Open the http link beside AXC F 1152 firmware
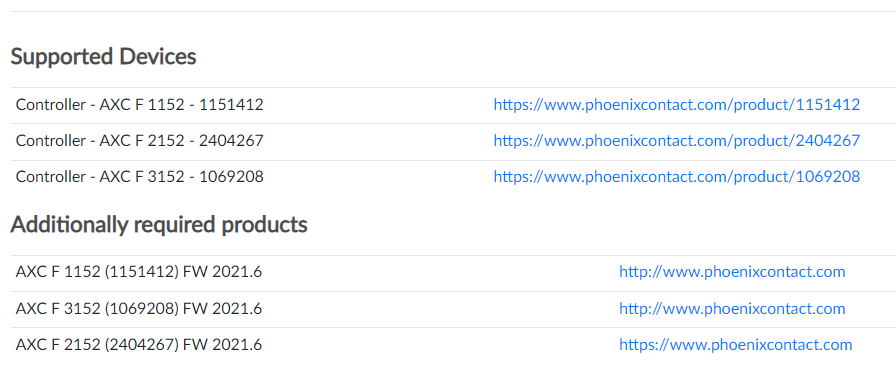The width and height of the screenshot is (896, 373). 732,272
